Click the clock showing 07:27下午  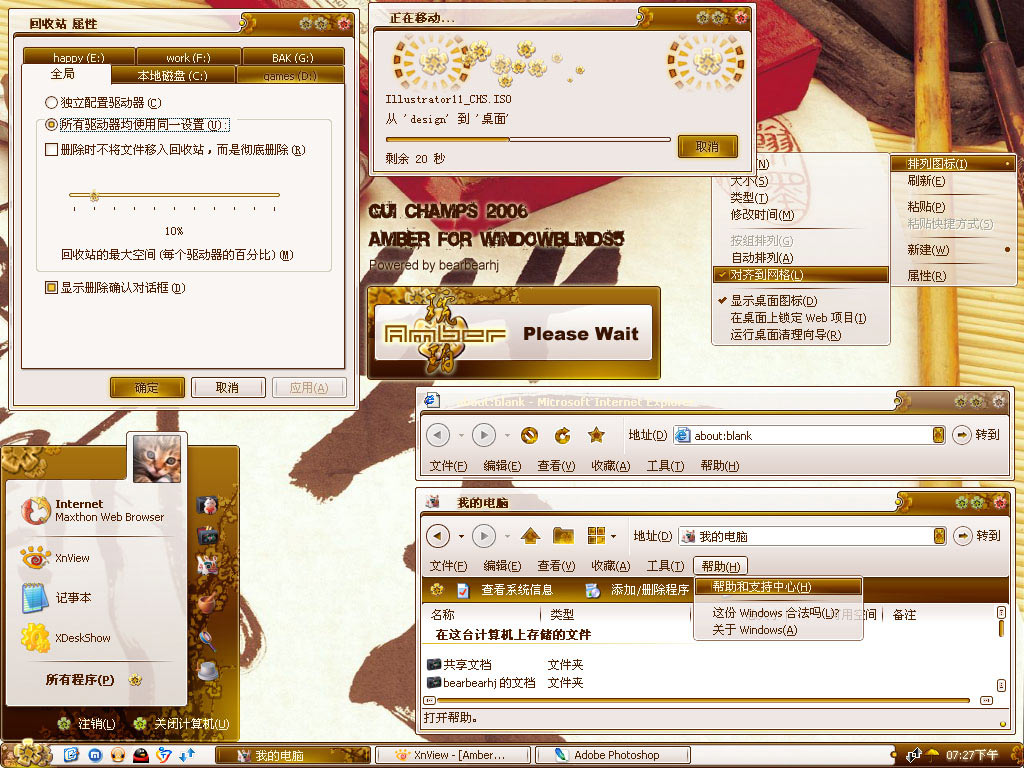coord(972,755)
